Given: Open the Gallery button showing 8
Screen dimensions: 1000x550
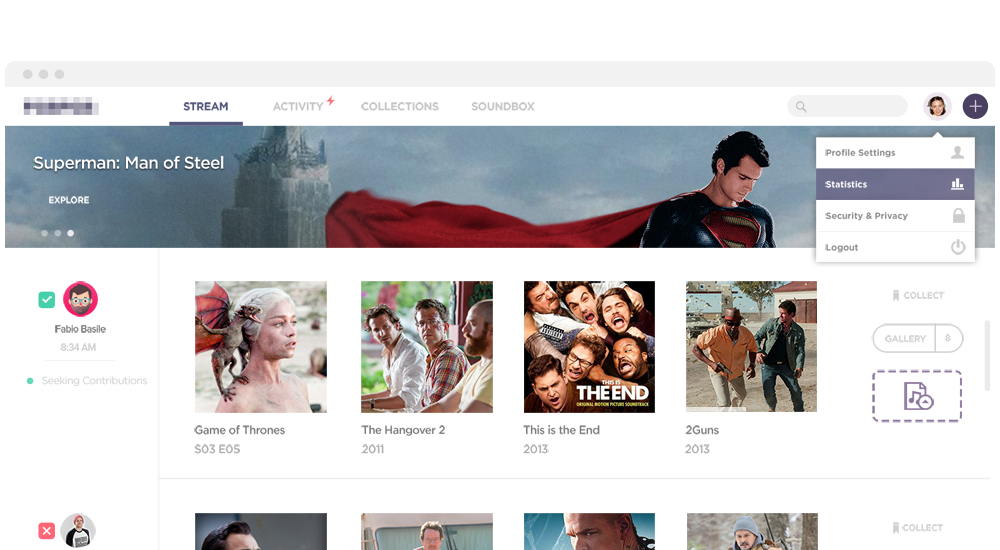Looking at the screenshot, I should coord(917,339).
